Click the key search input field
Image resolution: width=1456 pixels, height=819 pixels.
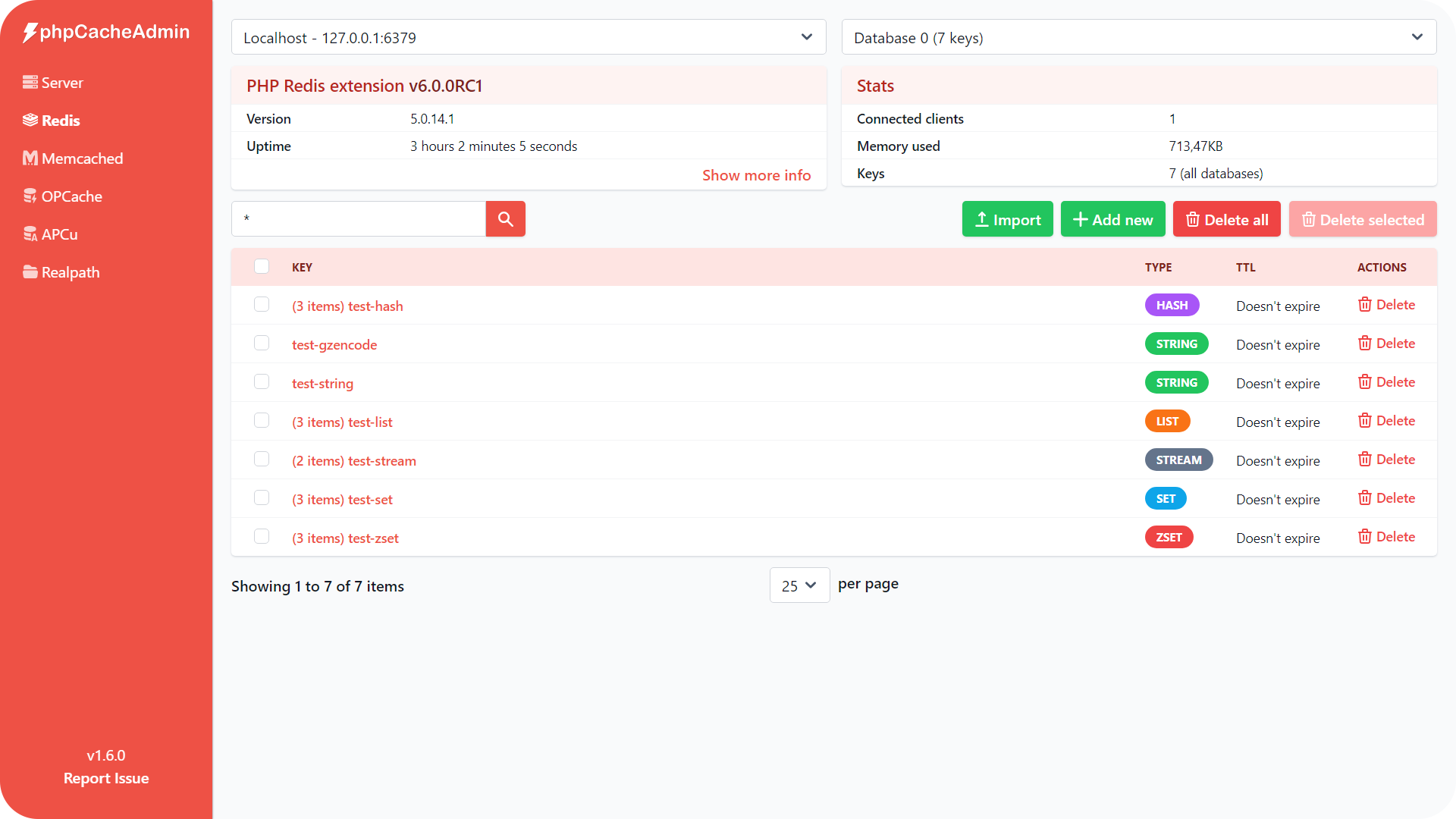(359, 219)
